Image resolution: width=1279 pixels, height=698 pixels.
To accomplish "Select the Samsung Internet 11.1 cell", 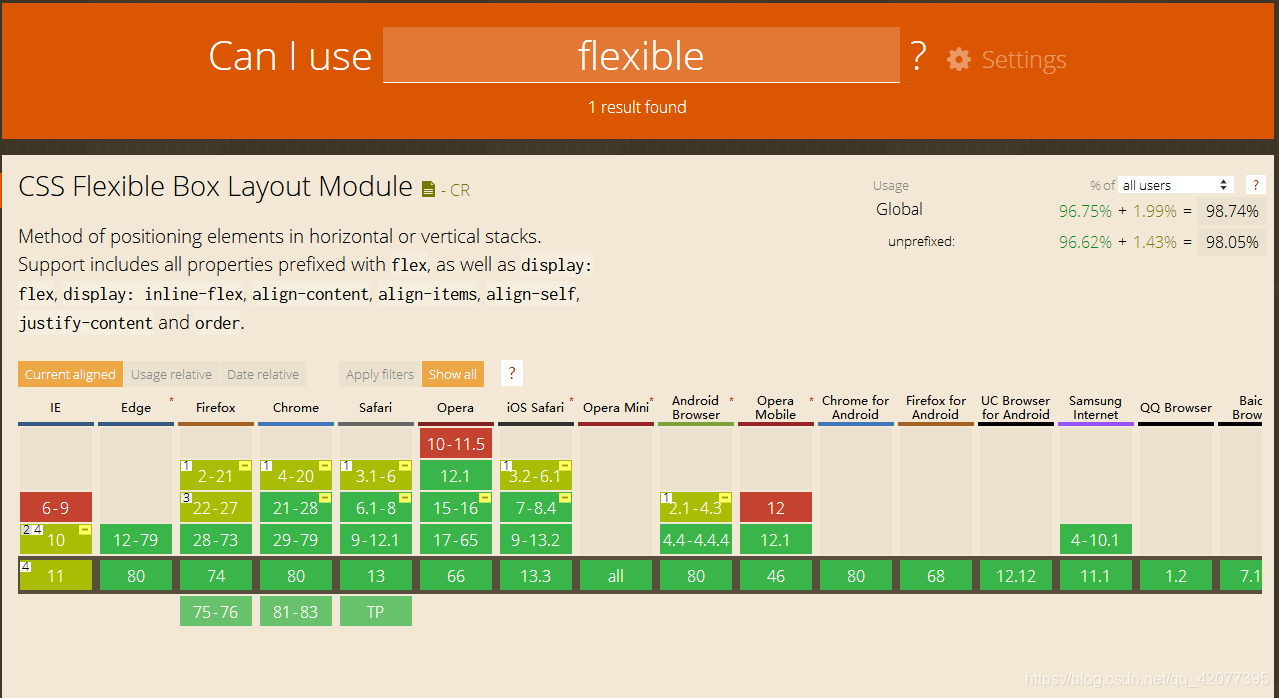I will 1096,575.
